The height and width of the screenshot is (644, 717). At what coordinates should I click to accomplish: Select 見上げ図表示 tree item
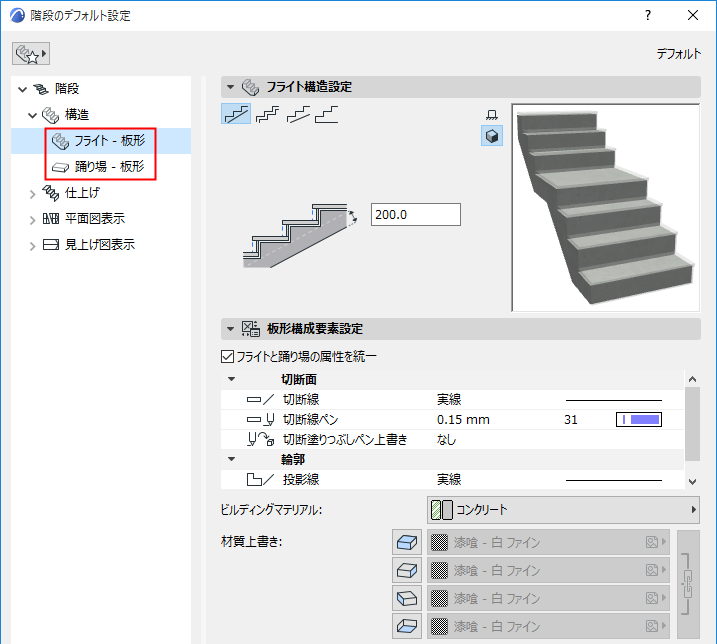pos(100,245)
